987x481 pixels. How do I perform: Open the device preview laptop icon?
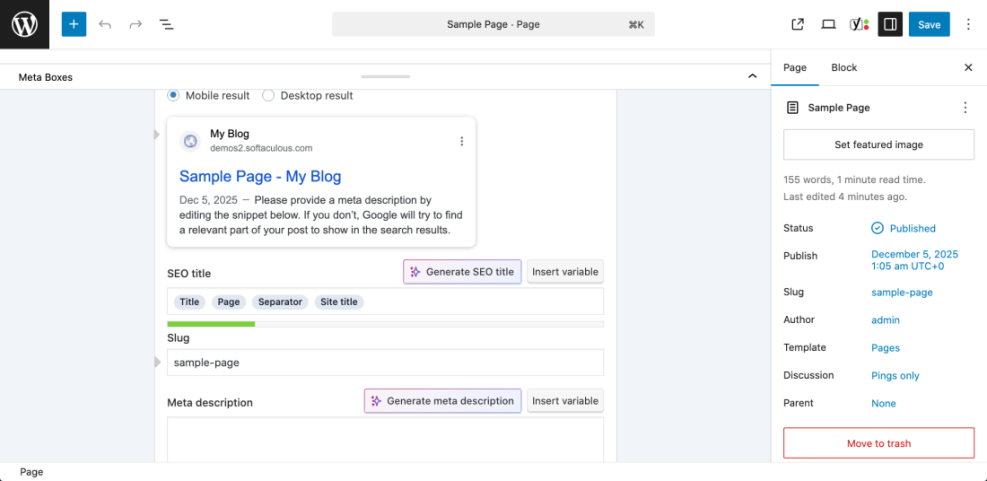[828, 25]
